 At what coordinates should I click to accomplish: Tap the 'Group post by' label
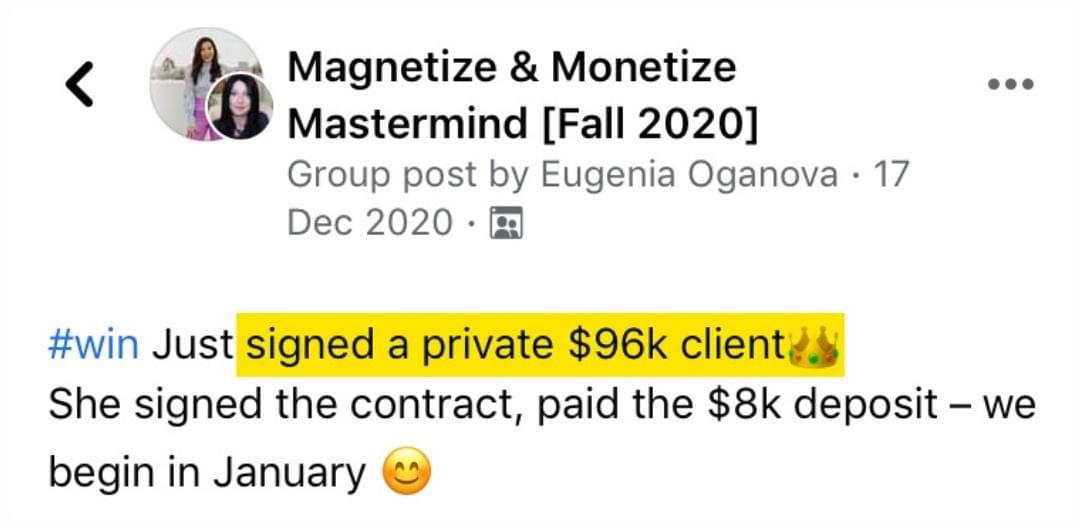[408, 176]
